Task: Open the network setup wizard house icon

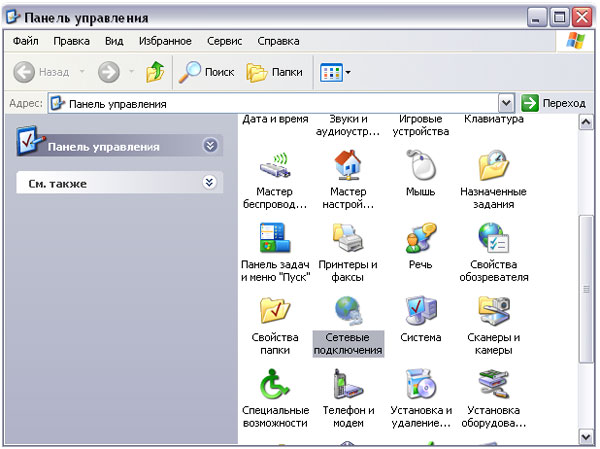Action: click(x=347, y=165)
